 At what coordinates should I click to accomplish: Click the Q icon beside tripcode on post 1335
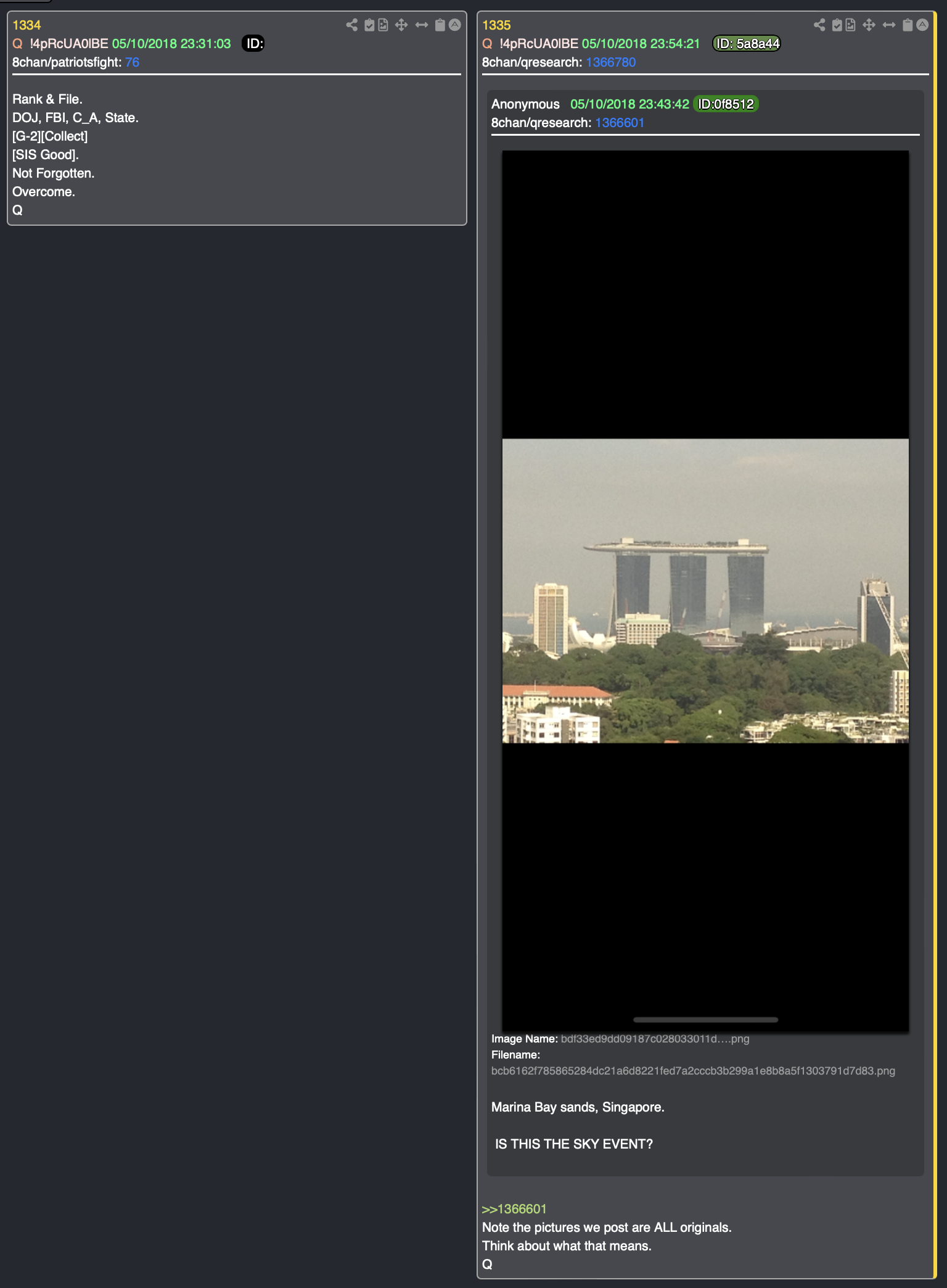pos(487,44)
